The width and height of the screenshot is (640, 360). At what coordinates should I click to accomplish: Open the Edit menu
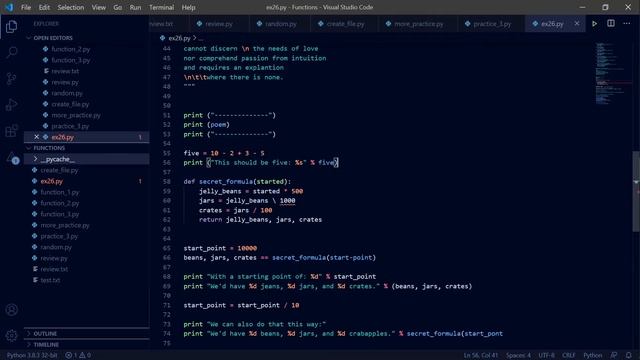(x=44, y=7)
